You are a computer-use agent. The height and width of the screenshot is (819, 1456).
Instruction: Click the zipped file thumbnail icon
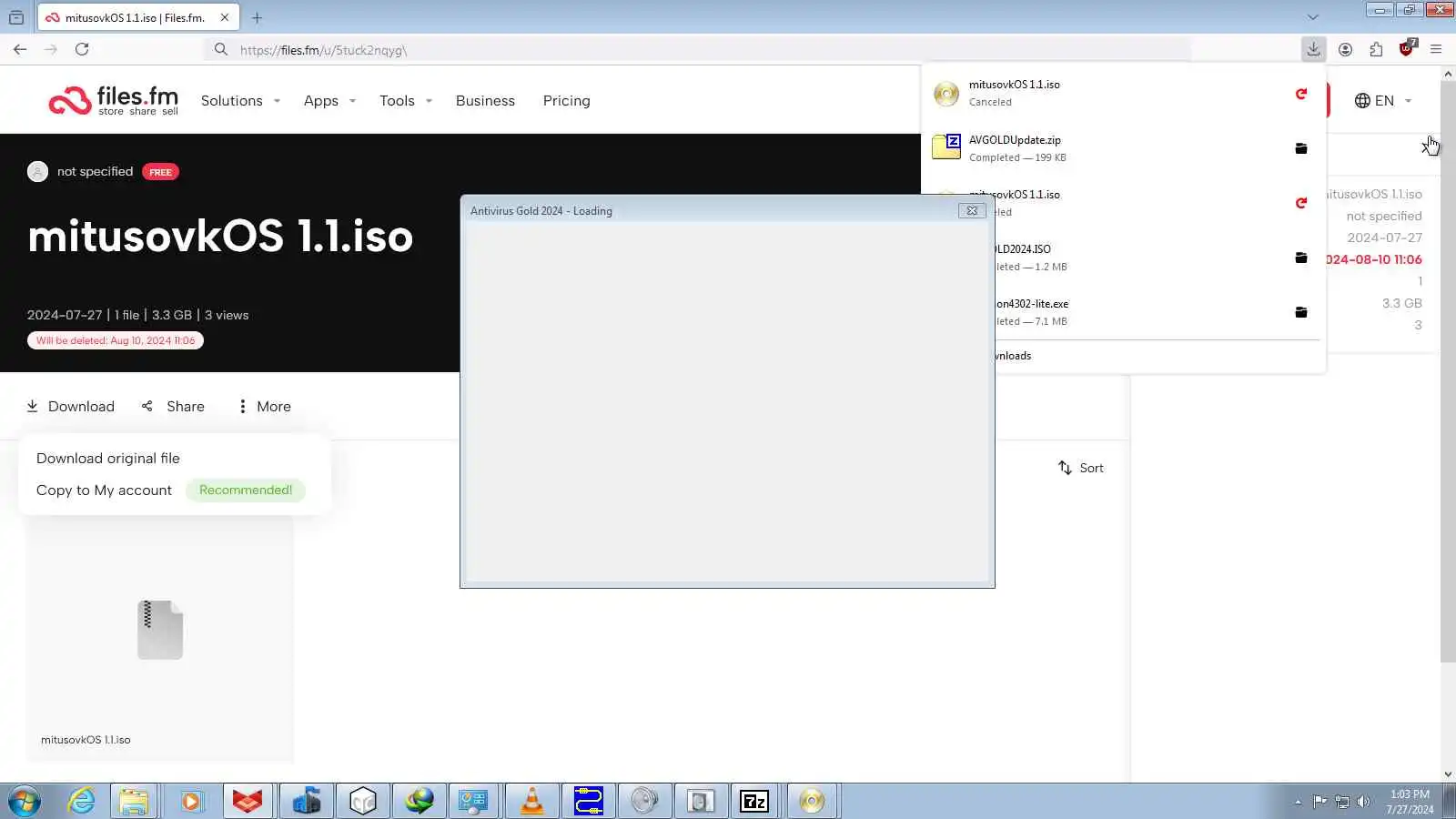click(160, 630)
